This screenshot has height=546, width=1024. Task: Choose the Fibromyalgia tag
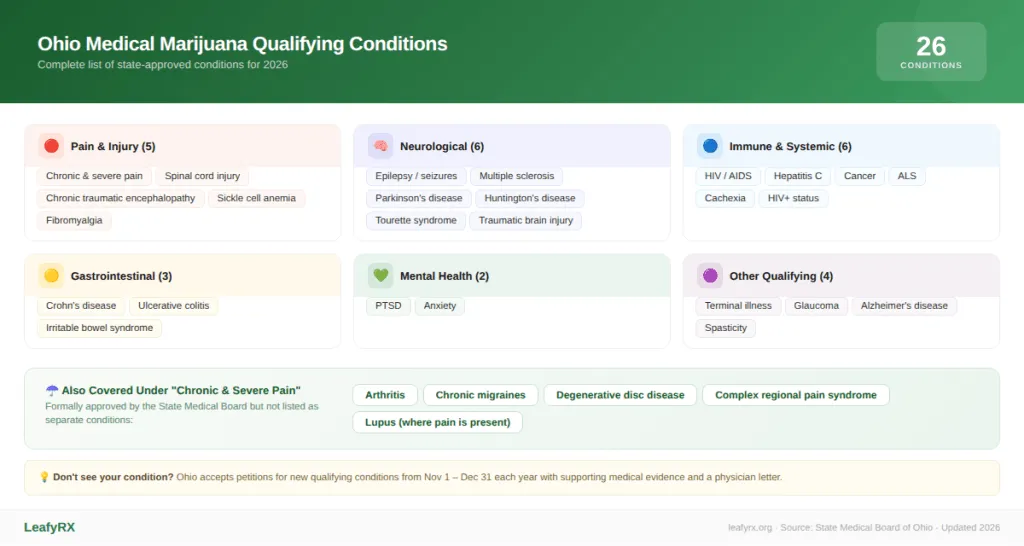pos(74,221)
